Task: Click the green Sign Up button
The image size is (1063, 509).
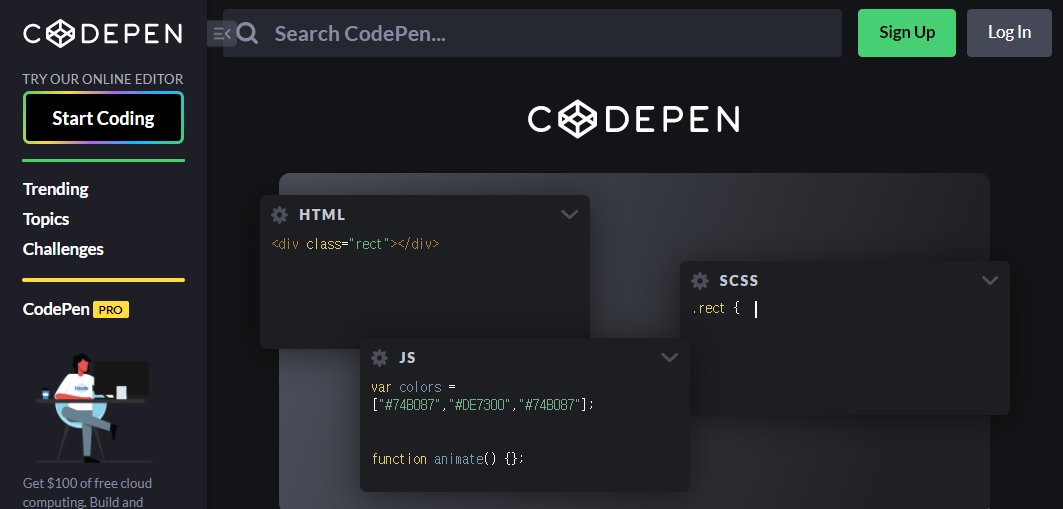Action: coord(906,33)
